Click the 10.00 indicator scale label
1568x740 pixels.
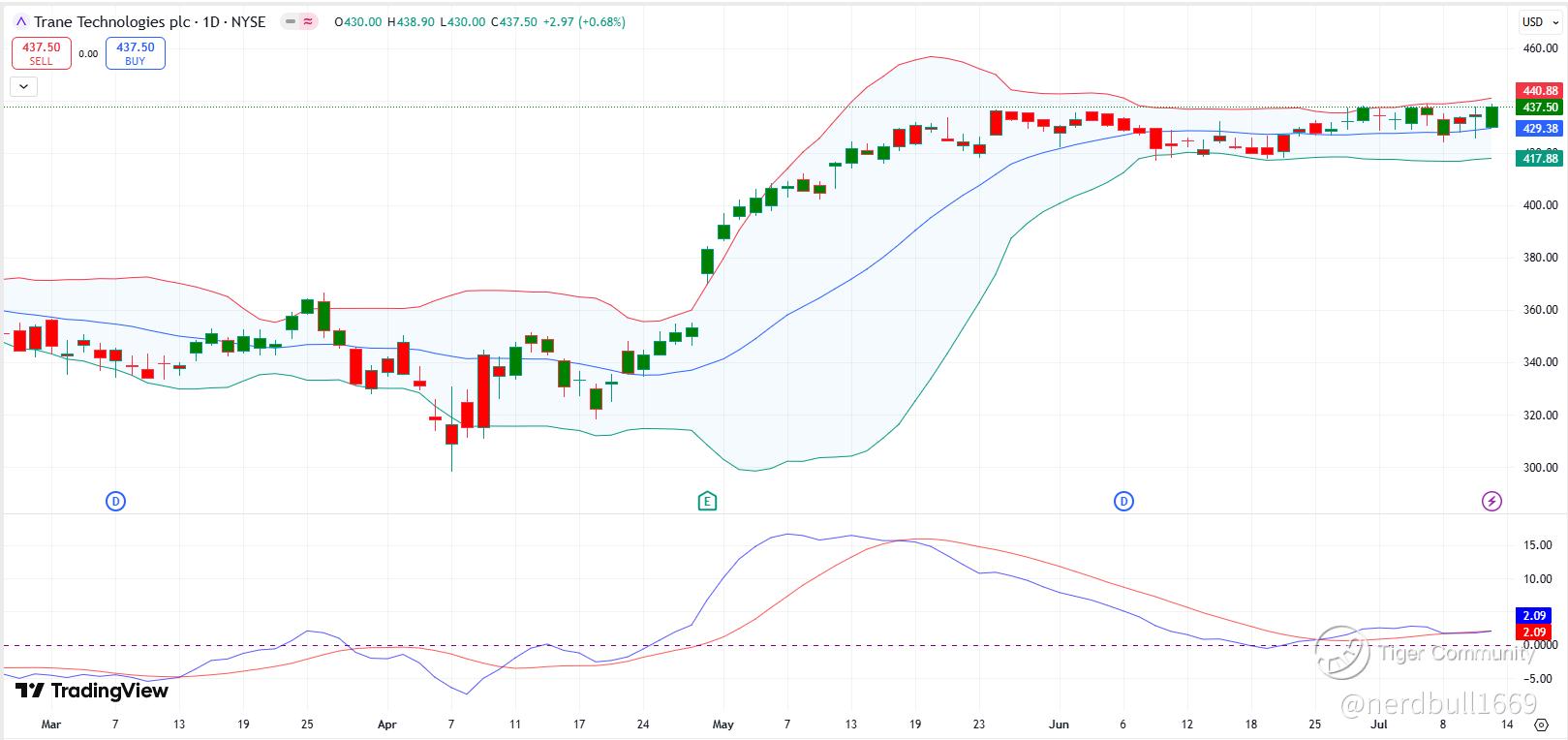click(1538, 579)
